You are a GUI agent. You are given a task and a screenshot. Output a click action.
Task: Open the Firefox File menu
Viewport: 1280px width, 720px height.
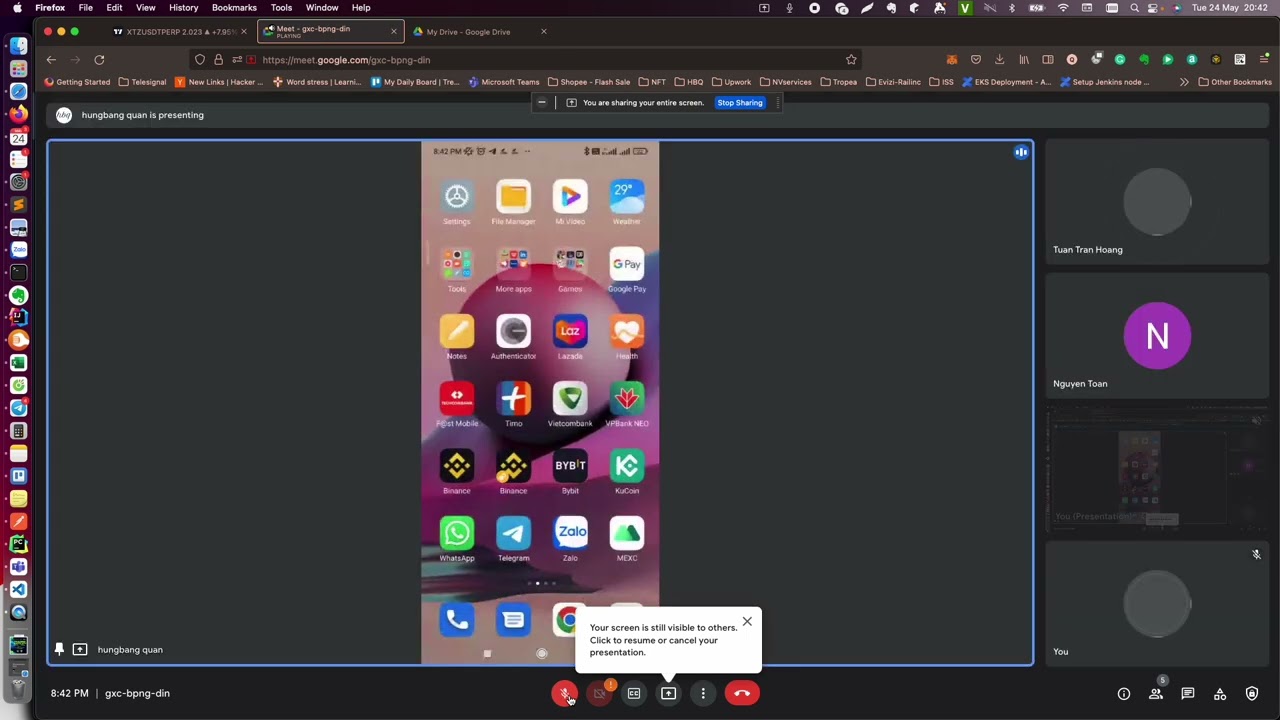86,8
